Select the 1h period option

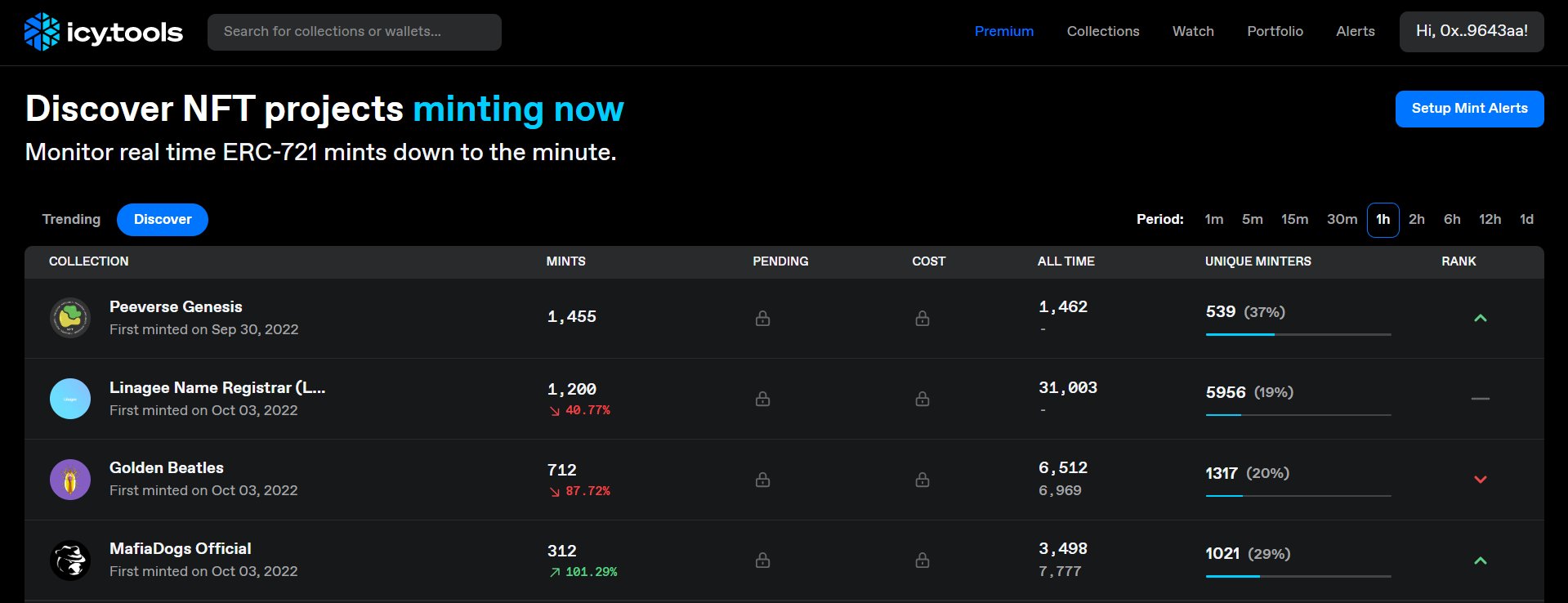tap(1383, 220)
